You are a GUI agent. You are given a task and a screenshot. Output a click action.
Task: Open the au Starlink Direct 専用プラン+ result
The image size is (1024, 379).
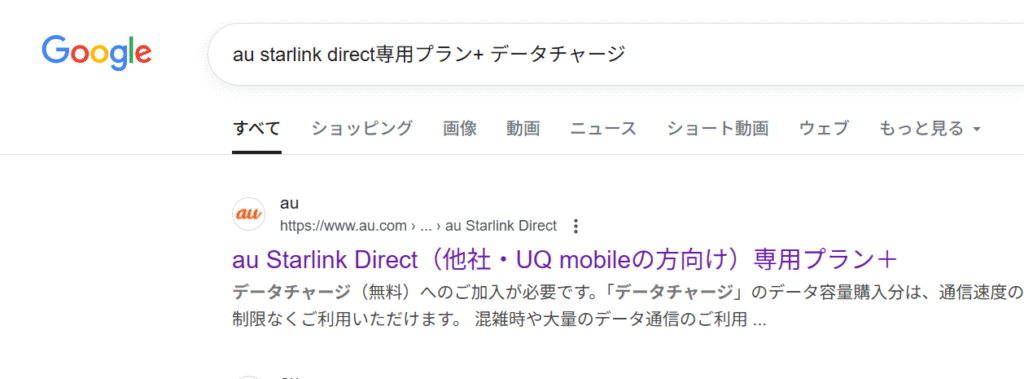tap(565, 260)
